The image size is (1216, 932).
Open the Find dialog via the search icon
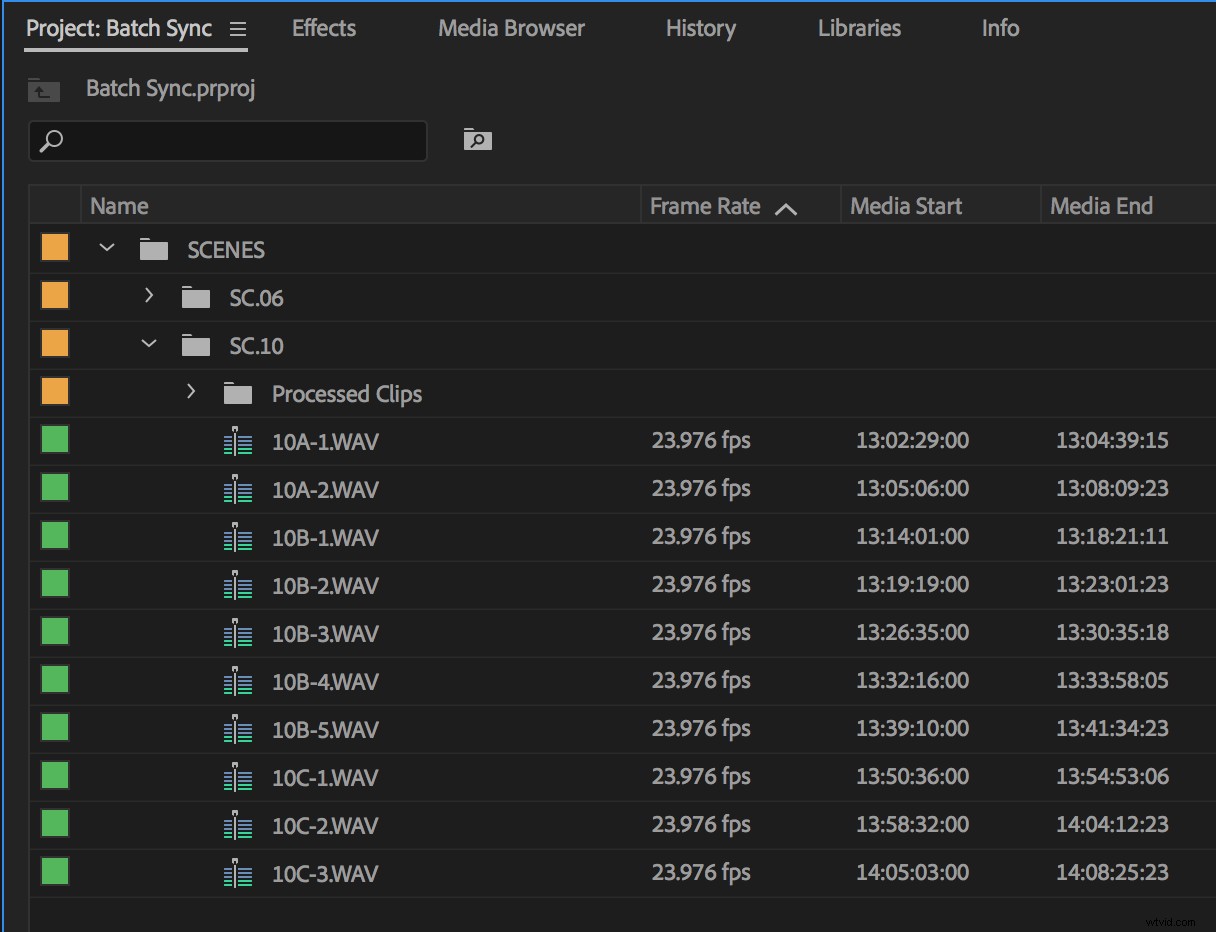point(477,139)
